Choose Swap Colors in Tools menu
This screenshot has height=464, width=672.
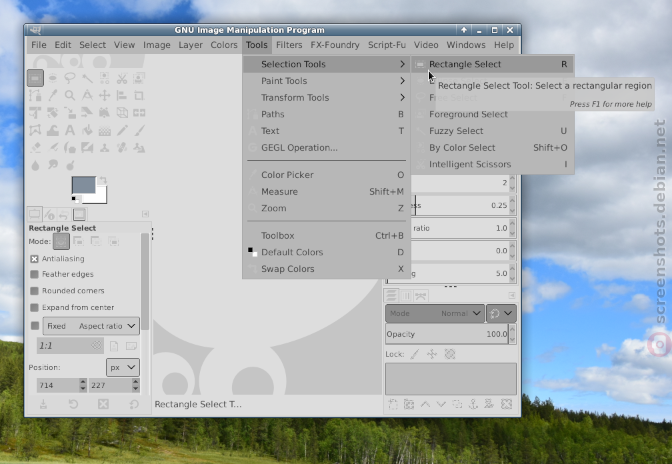click(326, 269)
